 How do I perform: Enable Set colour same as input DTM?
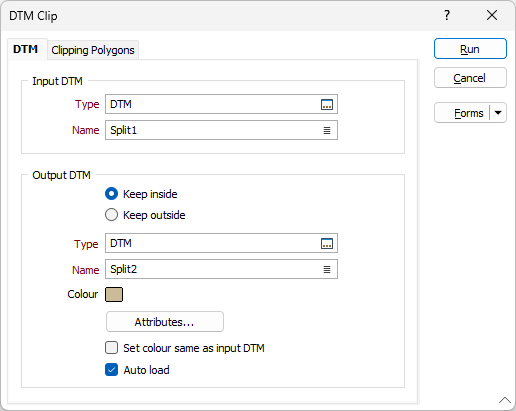(111, 348)
